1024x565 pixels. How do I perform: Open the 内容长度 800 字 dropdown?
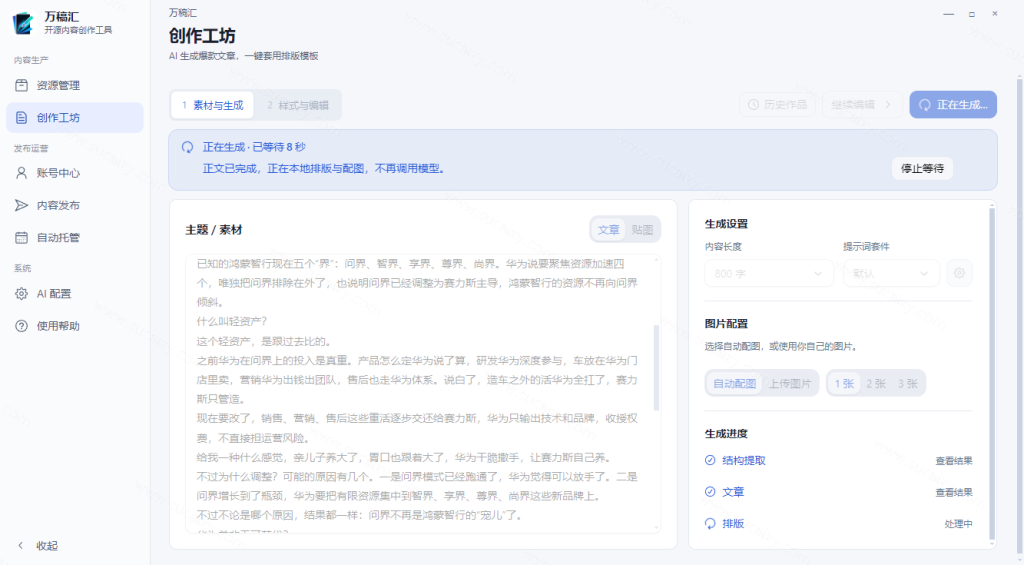(769, 274)
